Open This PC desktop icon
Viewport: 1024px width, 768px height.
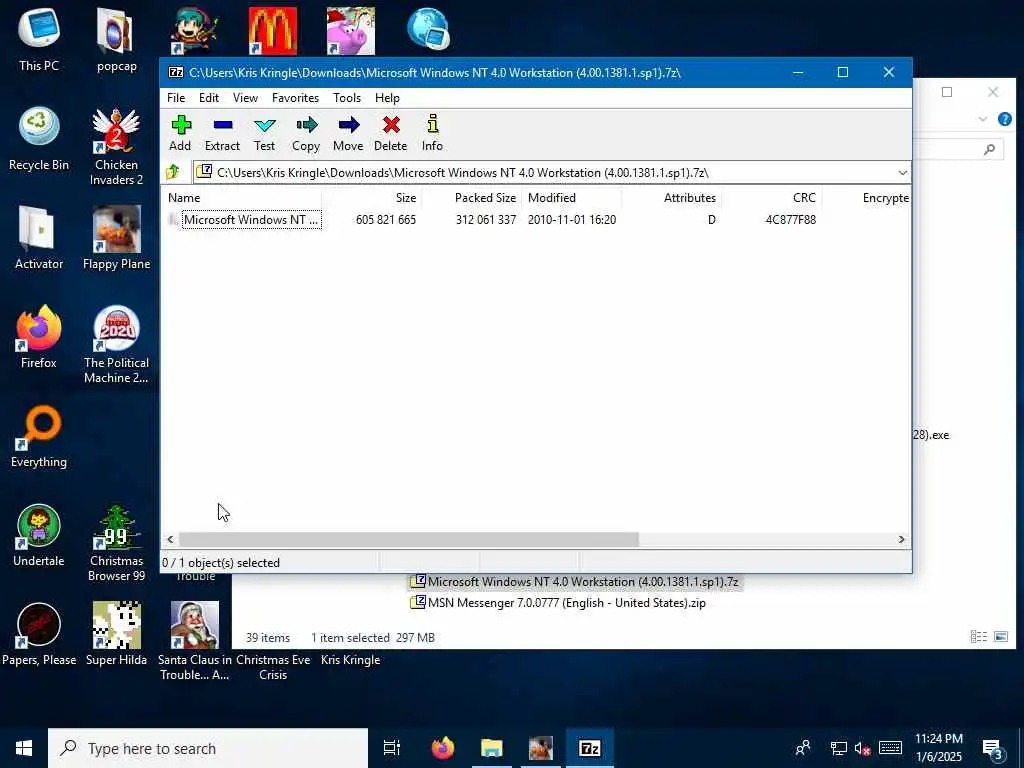39,39
